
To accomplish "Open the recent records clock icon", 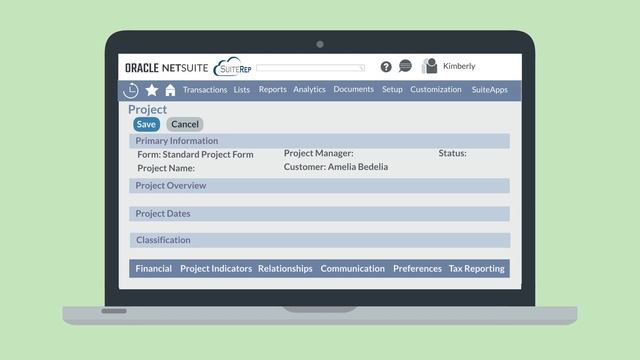I will coord(131,90).
